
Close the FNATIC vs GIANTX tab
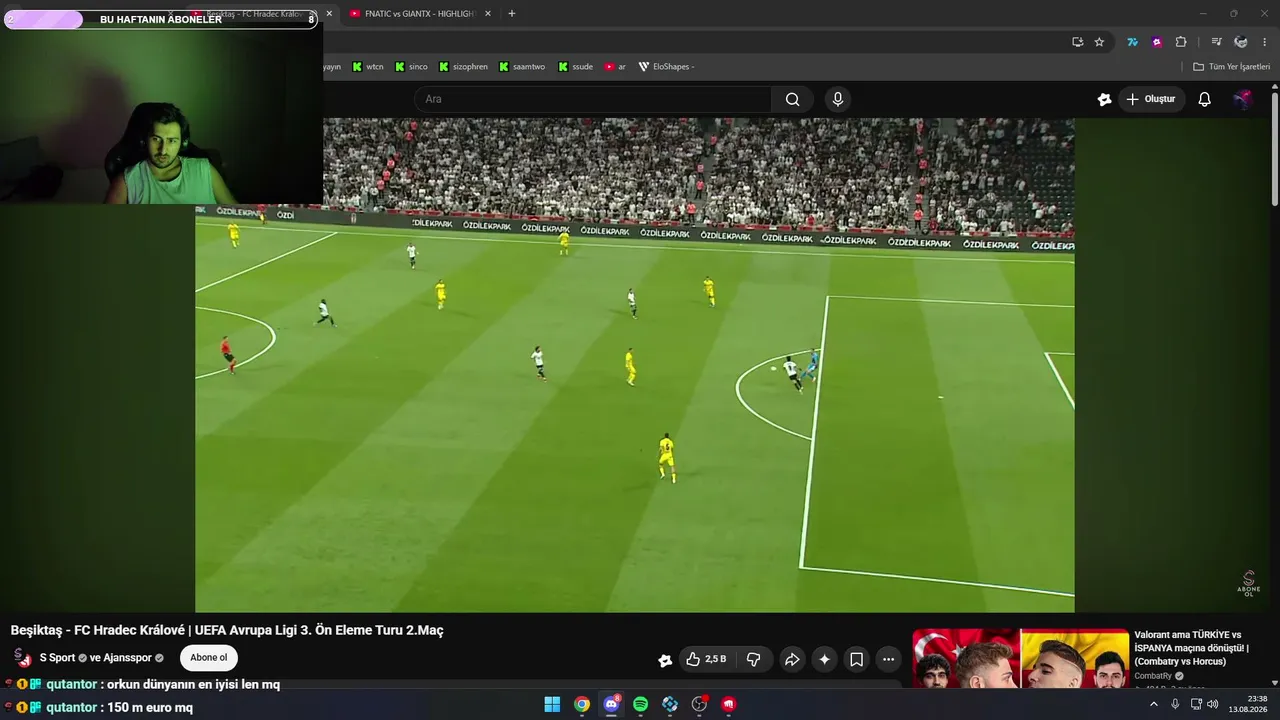pyautogui.click(x=488, y=14)
